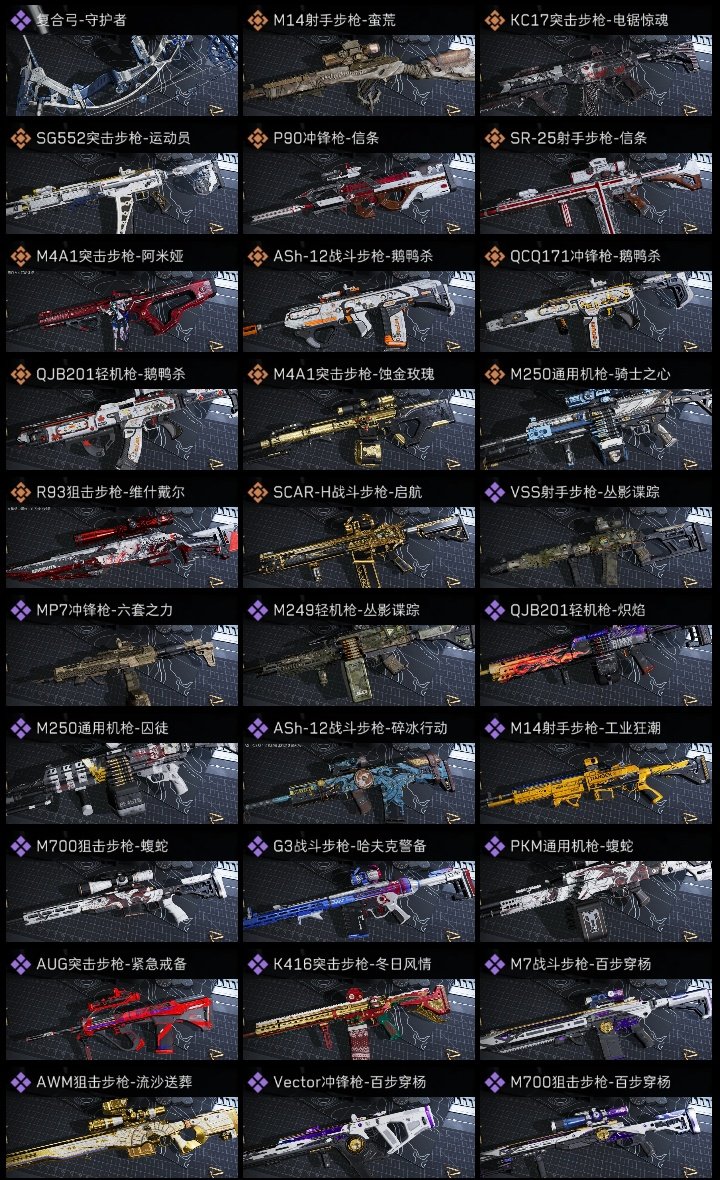The height and width of the screenshot is (1180, 720).
Task: Choose the M14射手步枪-工业狂潮 yellow rifle image
Action: point(596,783)
